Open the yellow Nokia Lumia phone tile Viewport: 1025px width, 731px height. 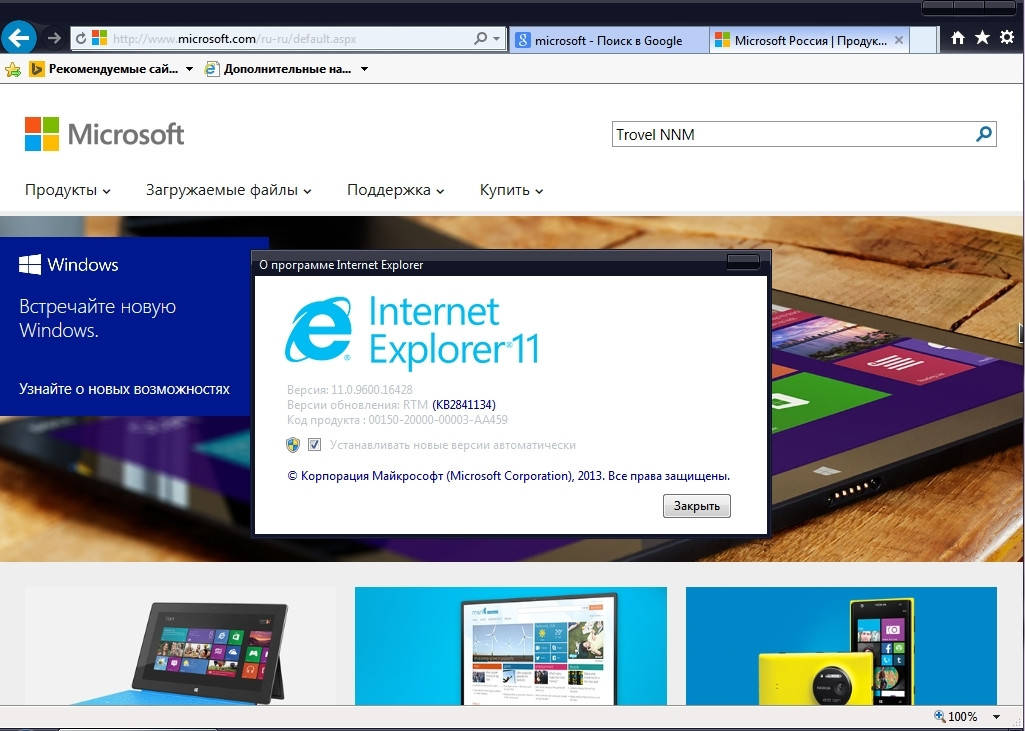[x=841, y=646]
